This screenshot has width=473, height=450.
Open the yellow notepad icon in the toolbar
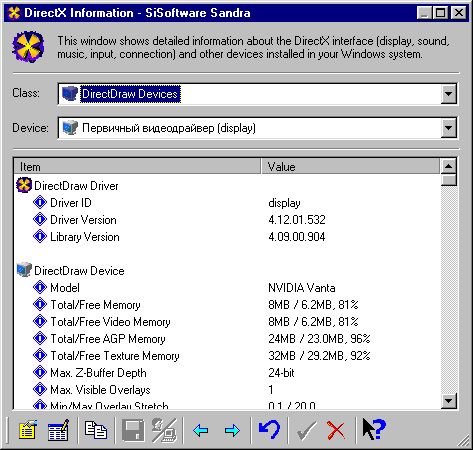point(28,430)
